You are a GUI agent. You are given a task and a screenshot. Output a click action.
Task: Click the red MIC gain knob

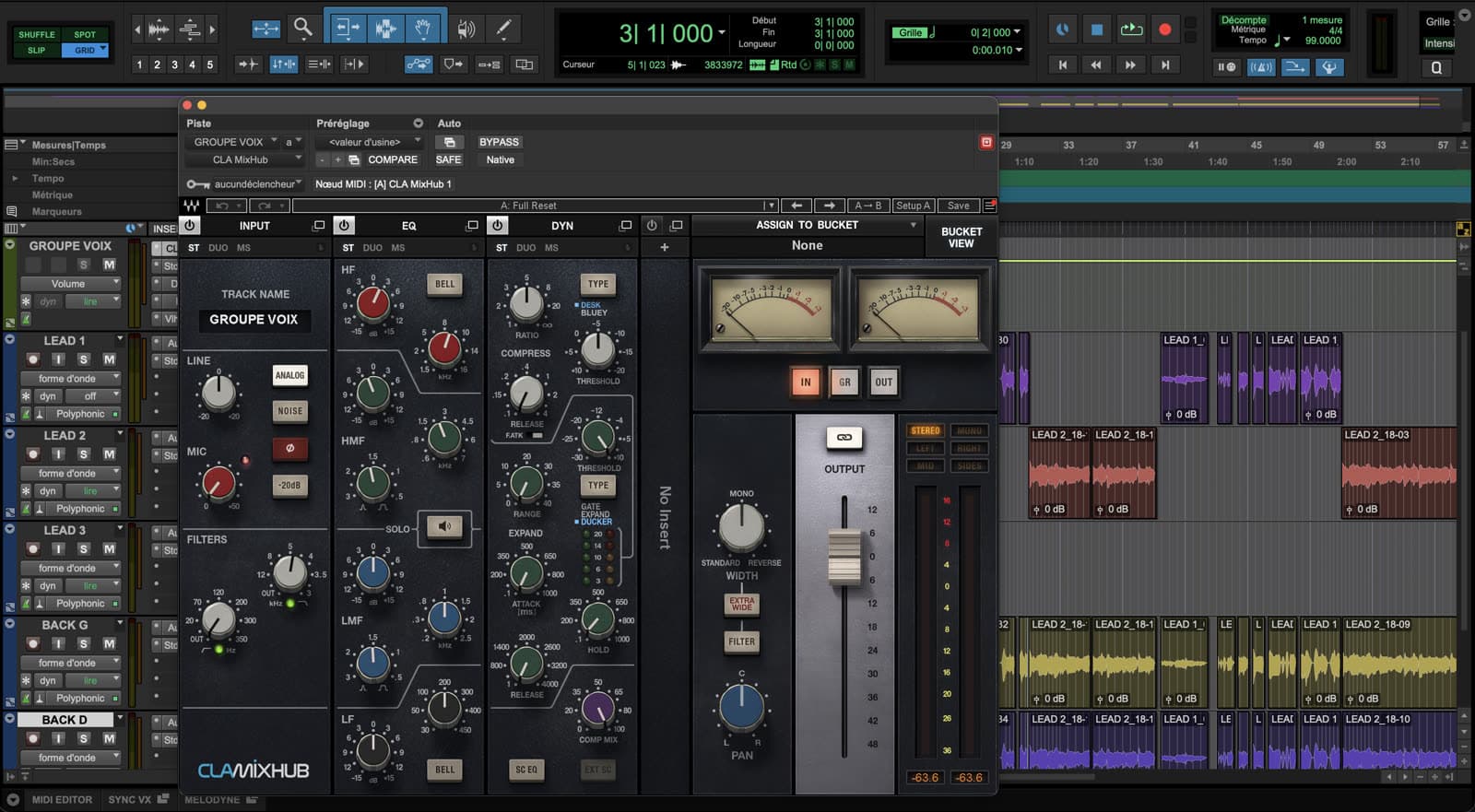218,481
